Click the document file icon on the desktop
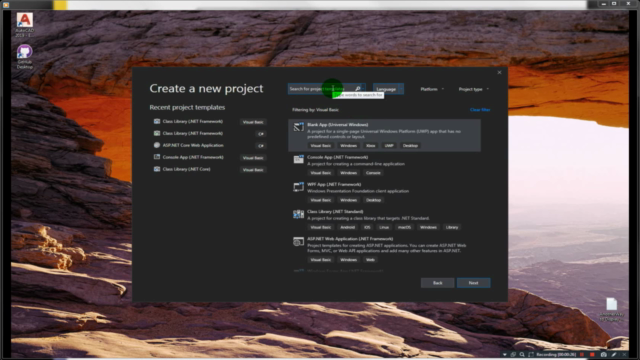Image resolution: width=640 pixels, height=360 pixels. pyautogui.click(x=611, y=304)
